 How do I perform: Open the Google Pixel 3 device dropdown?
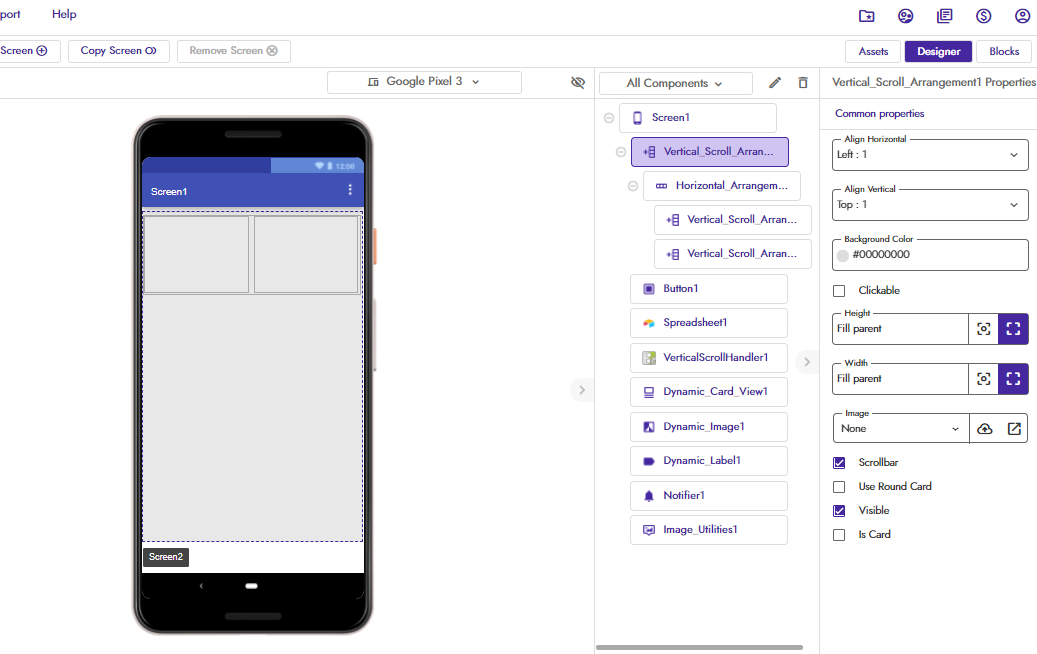point(424,82)
